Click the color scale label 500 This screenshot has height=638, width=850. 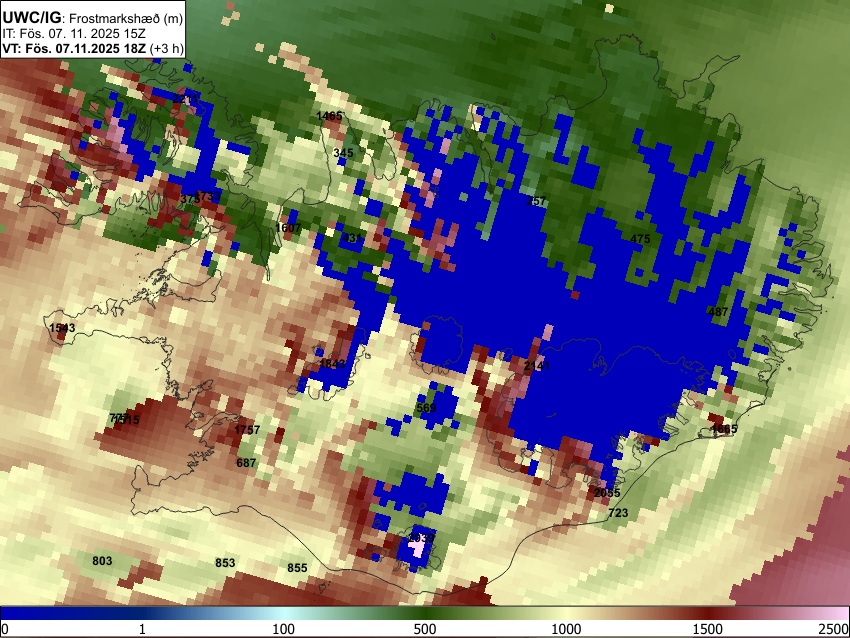(424, 629)
